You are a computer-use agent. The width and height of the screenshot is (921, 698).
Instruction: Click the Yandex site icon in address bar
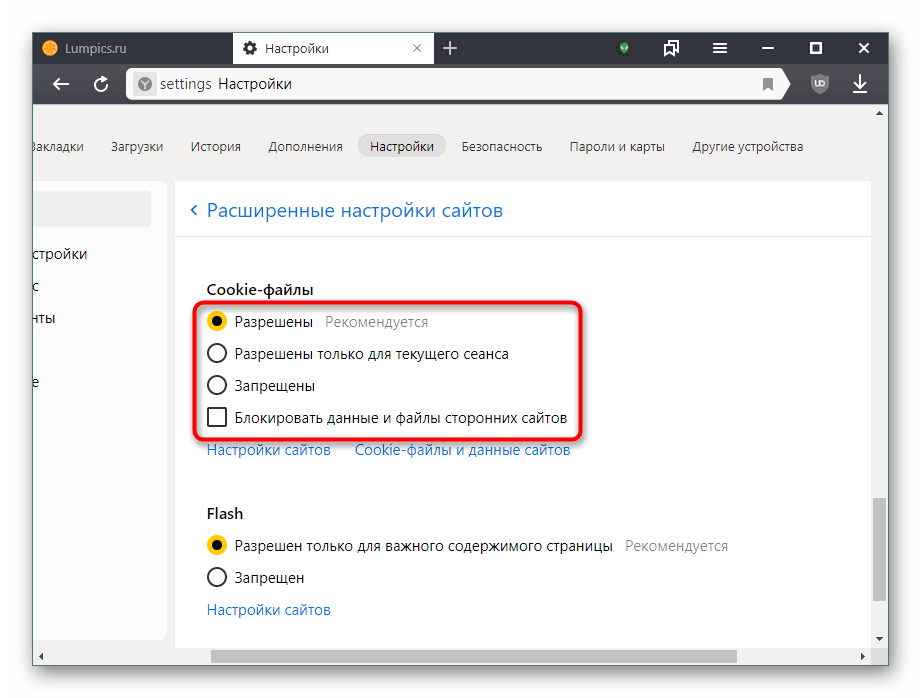tap(144, 85)
